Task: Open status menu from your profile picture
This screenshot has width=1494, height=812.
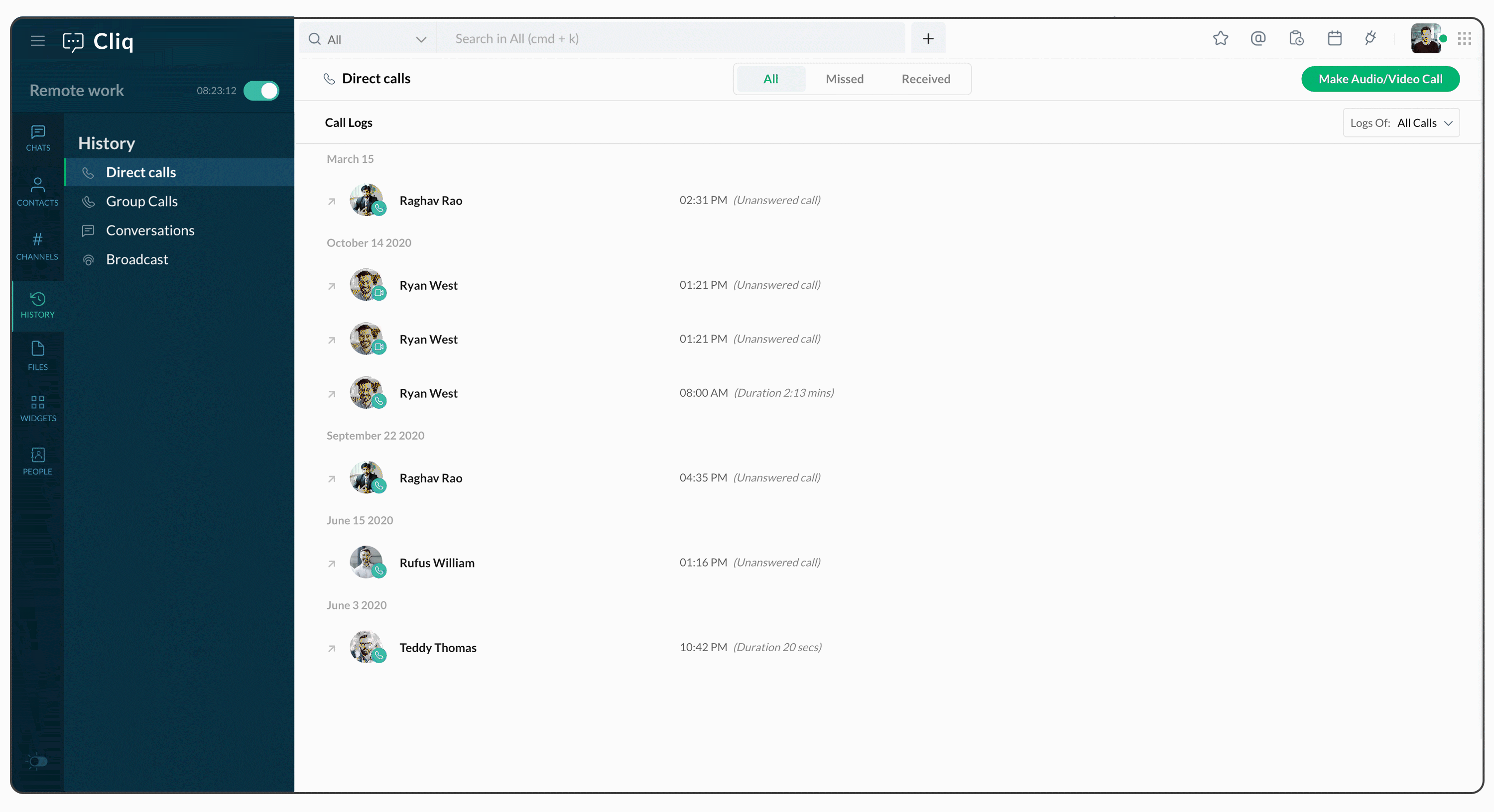Action: pyautogui.click(x=1427, y=38)
